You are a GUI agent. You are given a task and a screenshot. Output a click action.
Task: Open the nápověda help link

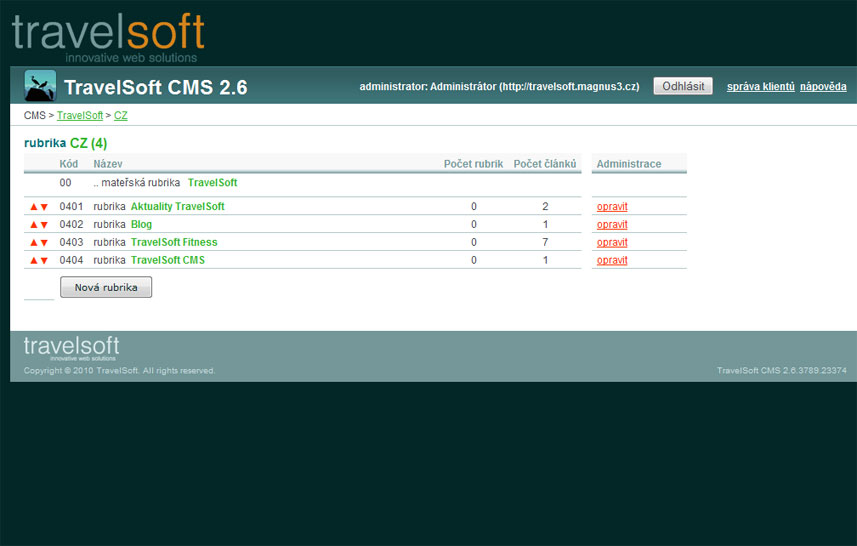[823, 86]
